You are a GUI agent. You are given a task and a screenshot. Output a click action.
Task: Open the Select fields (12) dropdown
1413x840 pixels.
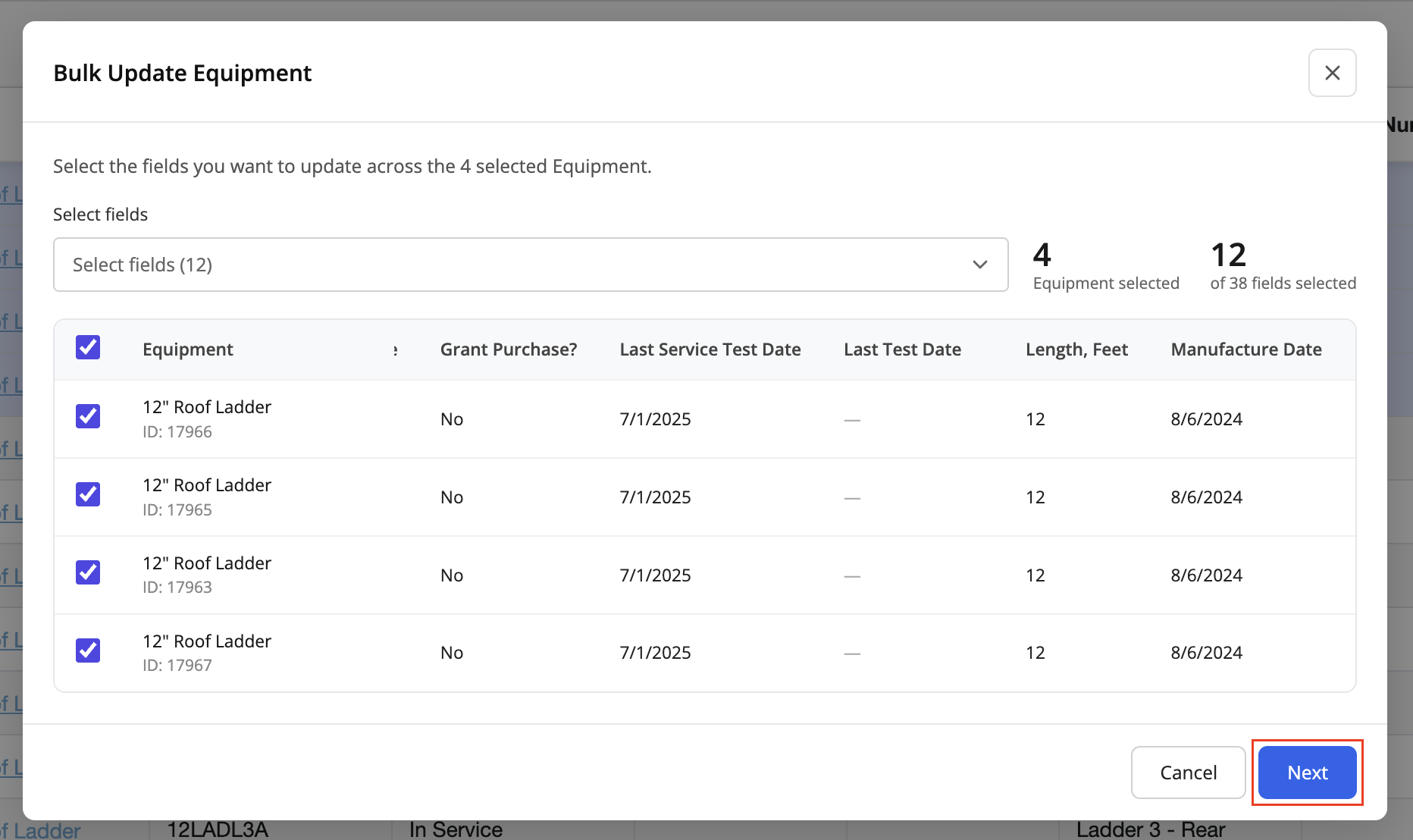(531, 265)
